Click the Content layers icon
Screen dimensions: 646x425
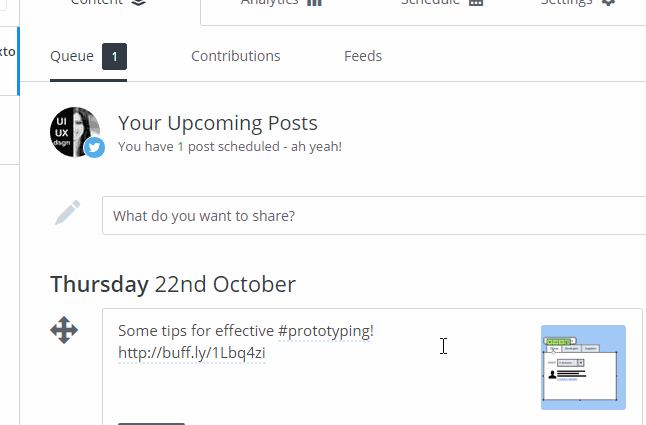click(x=138, y=3)
